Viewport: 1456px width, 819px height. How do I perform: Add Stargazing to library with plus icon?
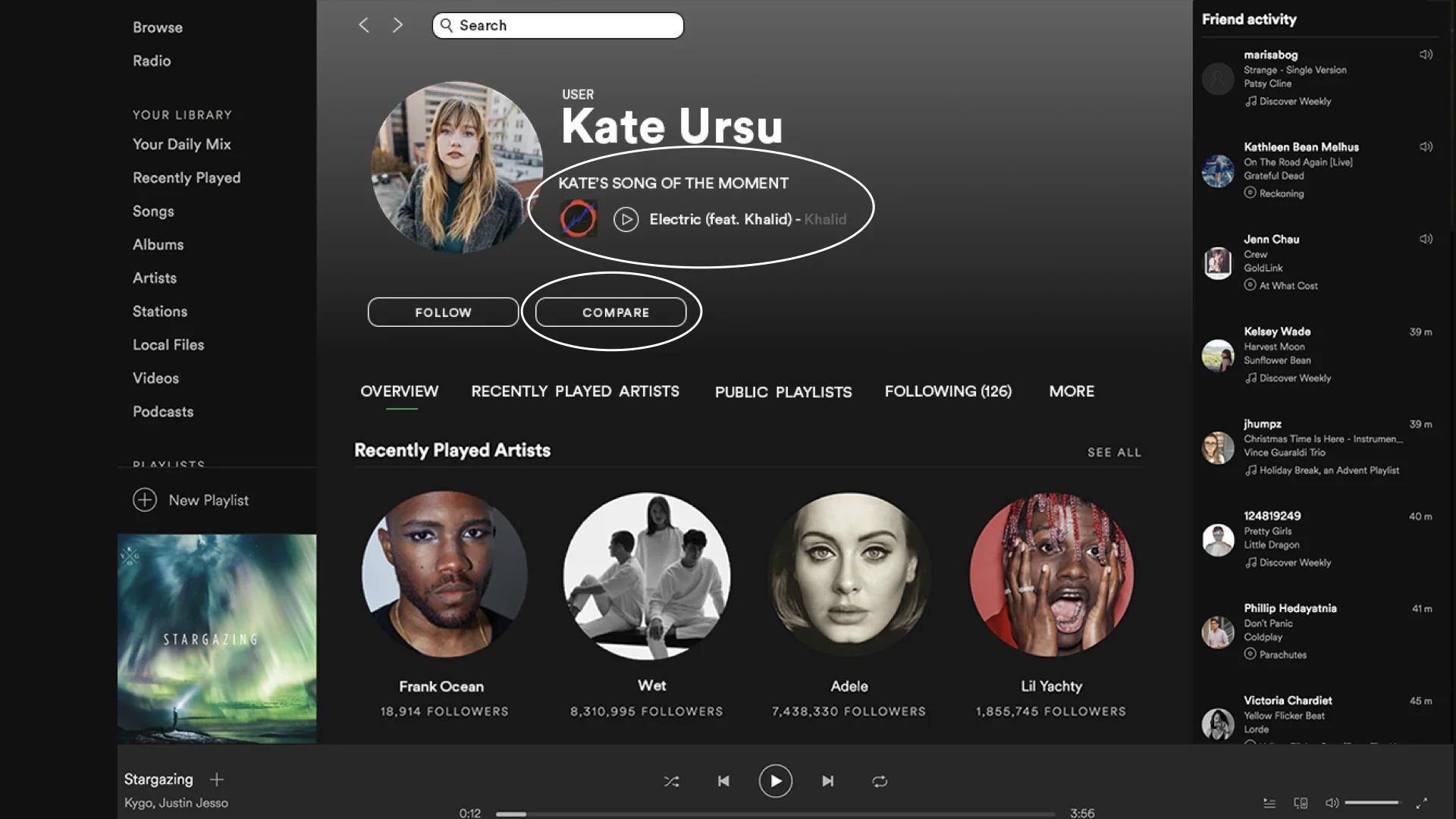pyautogui.click(x=217, y=780)
